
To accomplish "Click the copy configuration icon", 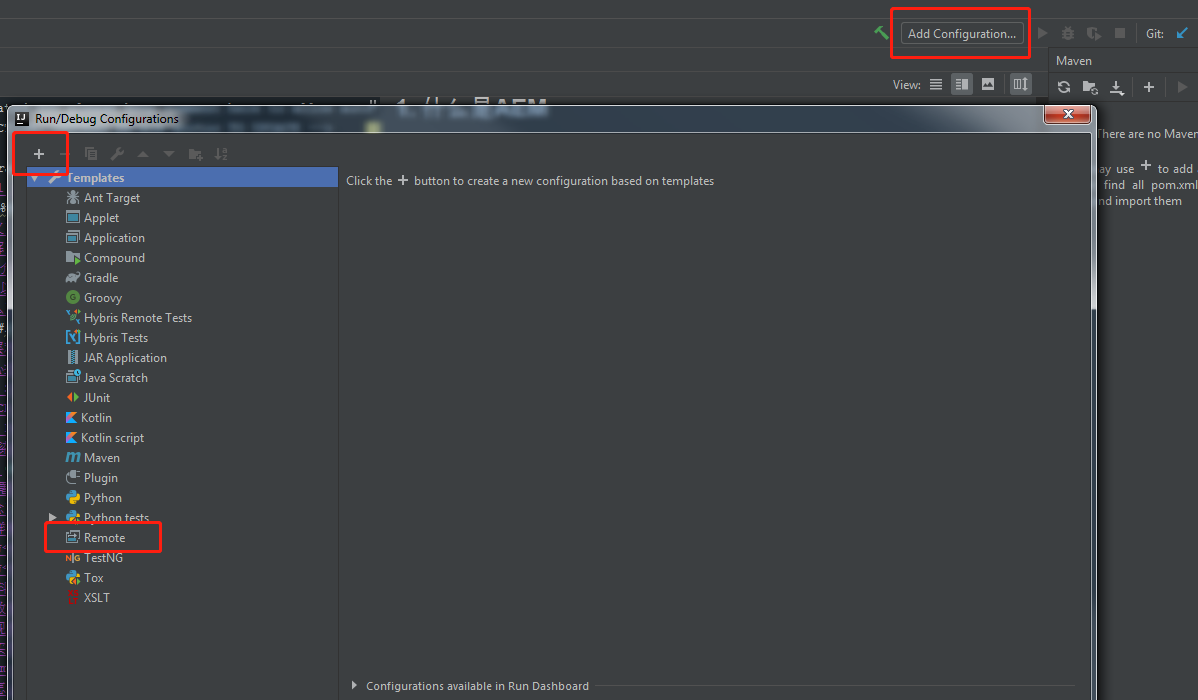I will tap(91, 154).
